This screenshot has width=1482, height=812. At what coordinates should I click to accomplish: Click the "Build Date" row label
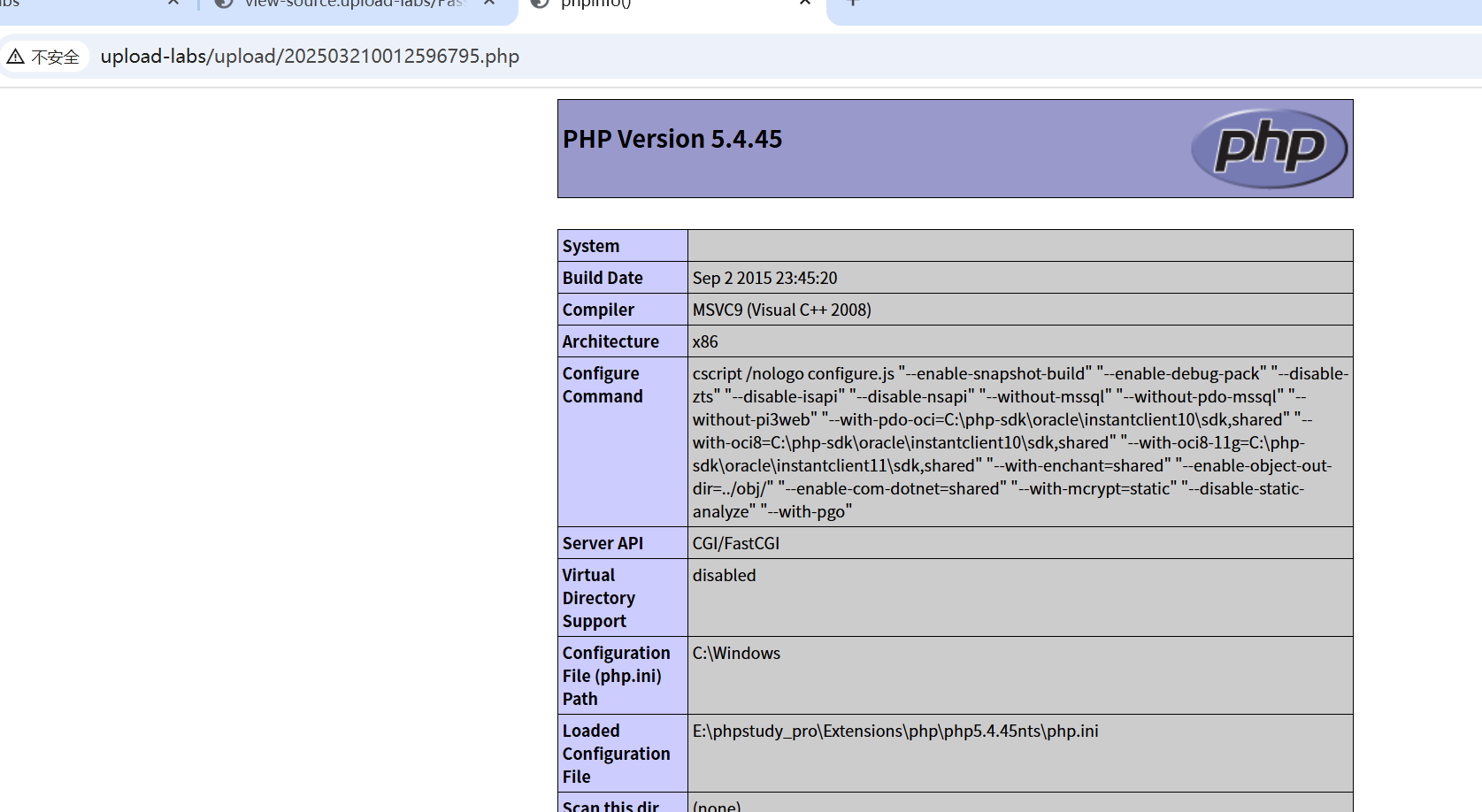[x=603, y=278]
